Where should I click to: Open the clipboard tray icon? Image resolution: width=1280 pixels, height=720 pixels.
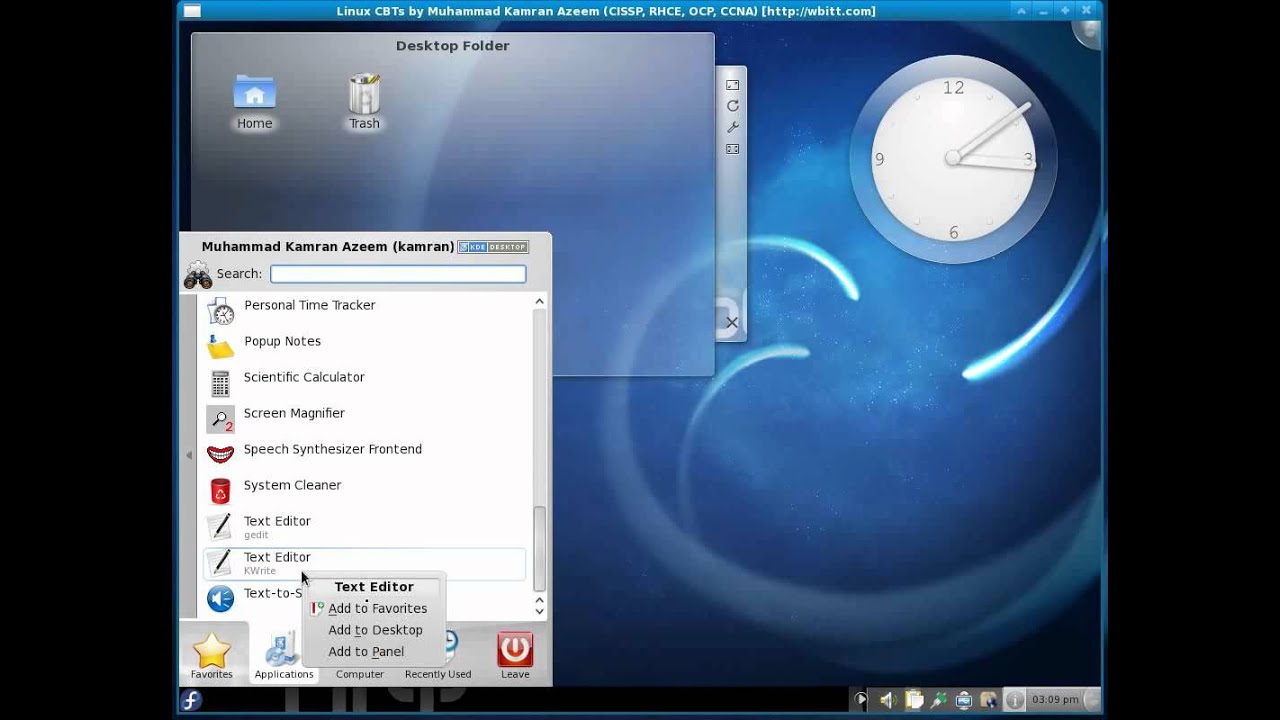pyautogui.click(x=913, y=700)
